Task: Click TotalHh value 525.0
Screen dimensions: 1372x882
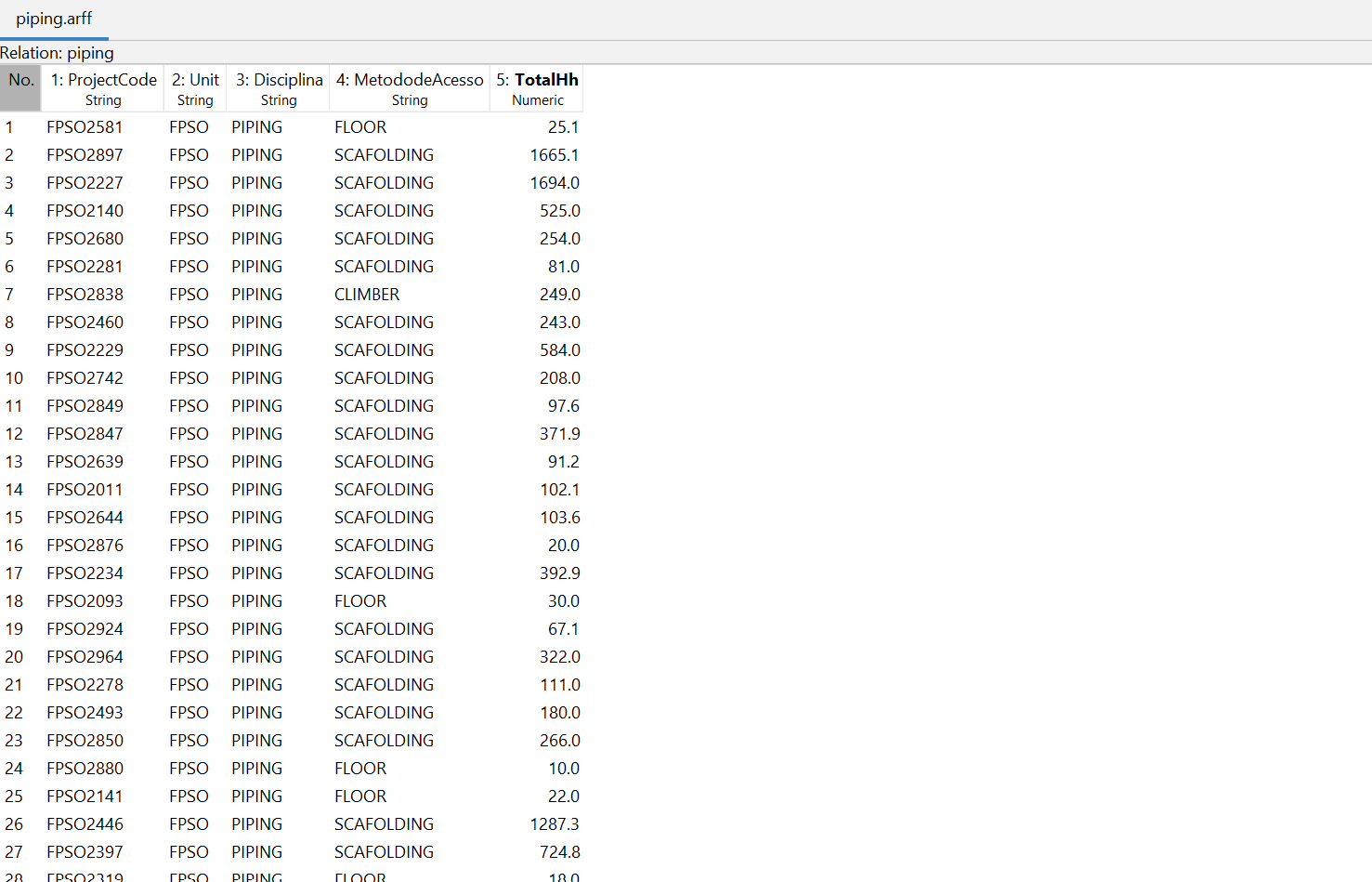Action: tap(559, 211)
